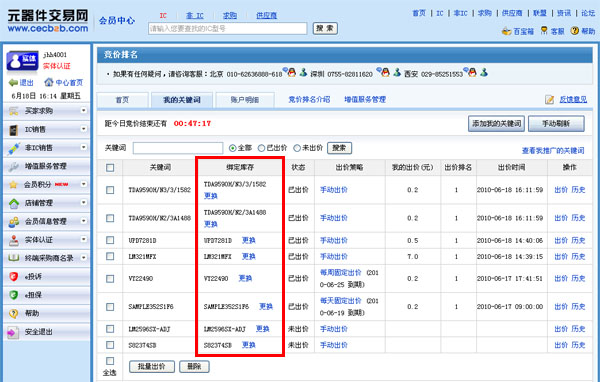The width and height of the screenshot is (600, 382).
Task: Click 批量出价 button below the table
Action: tap(152, 366)
